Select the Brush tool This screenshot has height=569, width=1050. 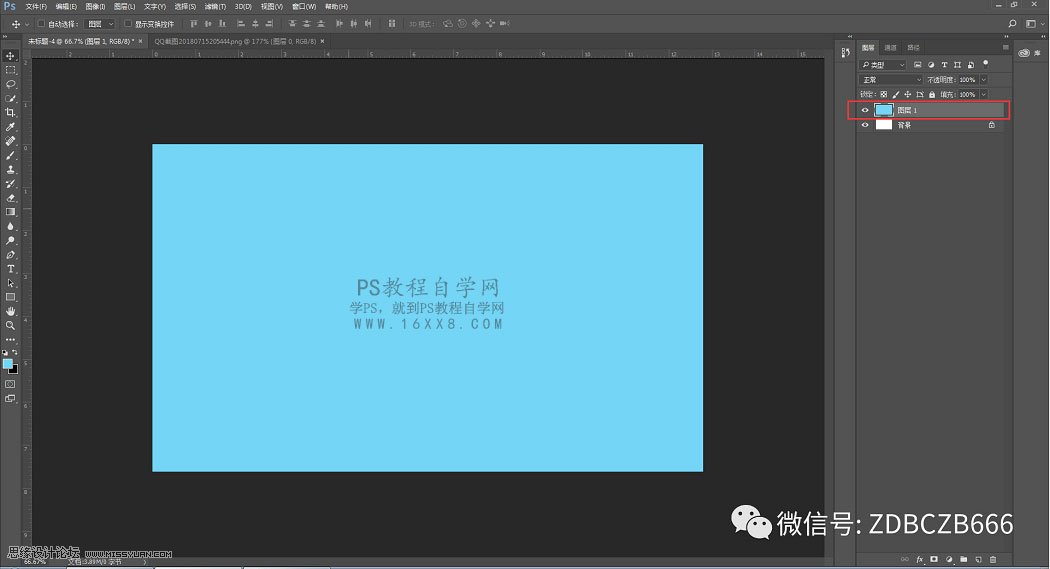tap(10, 155)
